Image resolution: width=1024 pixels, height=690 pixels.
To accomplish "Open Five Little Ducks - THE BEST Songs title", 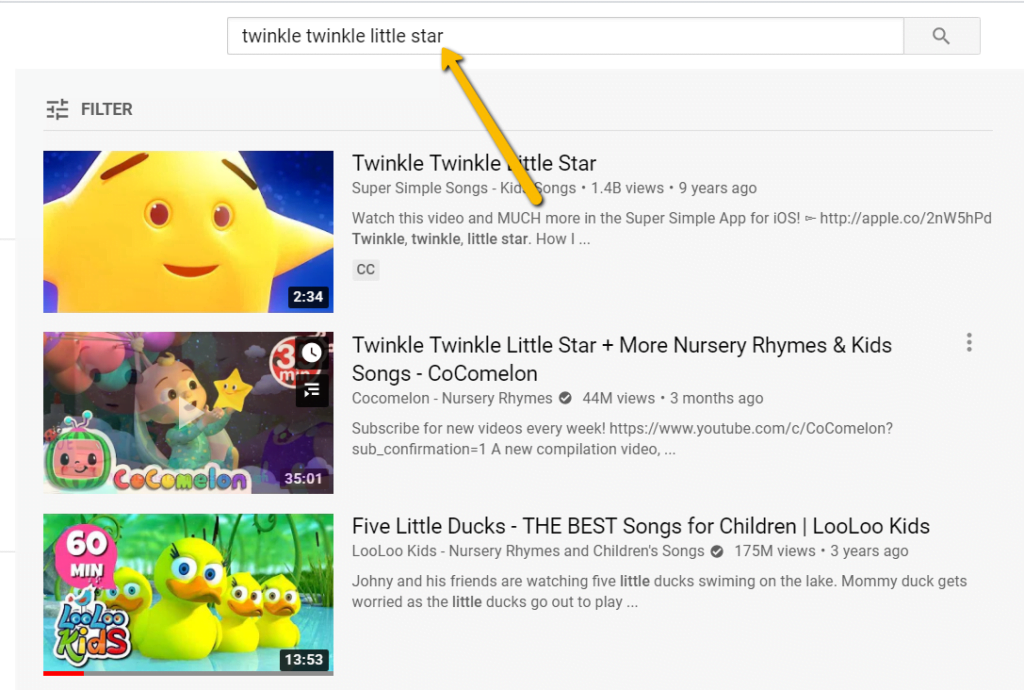I will click(641, 526).
